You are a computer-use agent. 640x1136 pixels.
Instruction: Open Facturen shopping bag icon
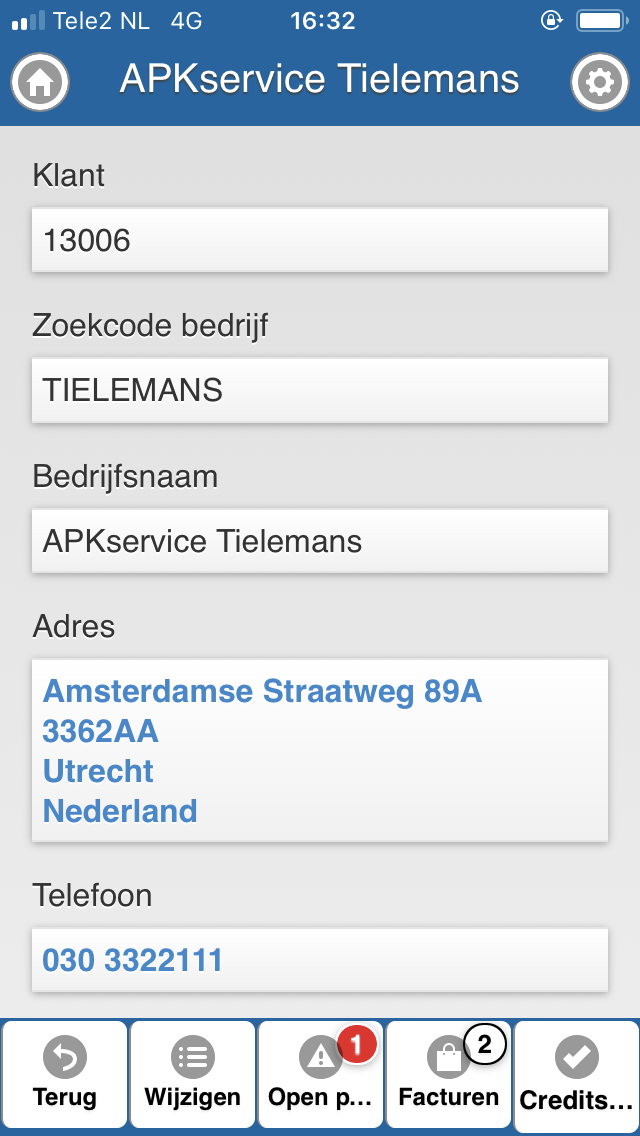[x=449, y=1058]
